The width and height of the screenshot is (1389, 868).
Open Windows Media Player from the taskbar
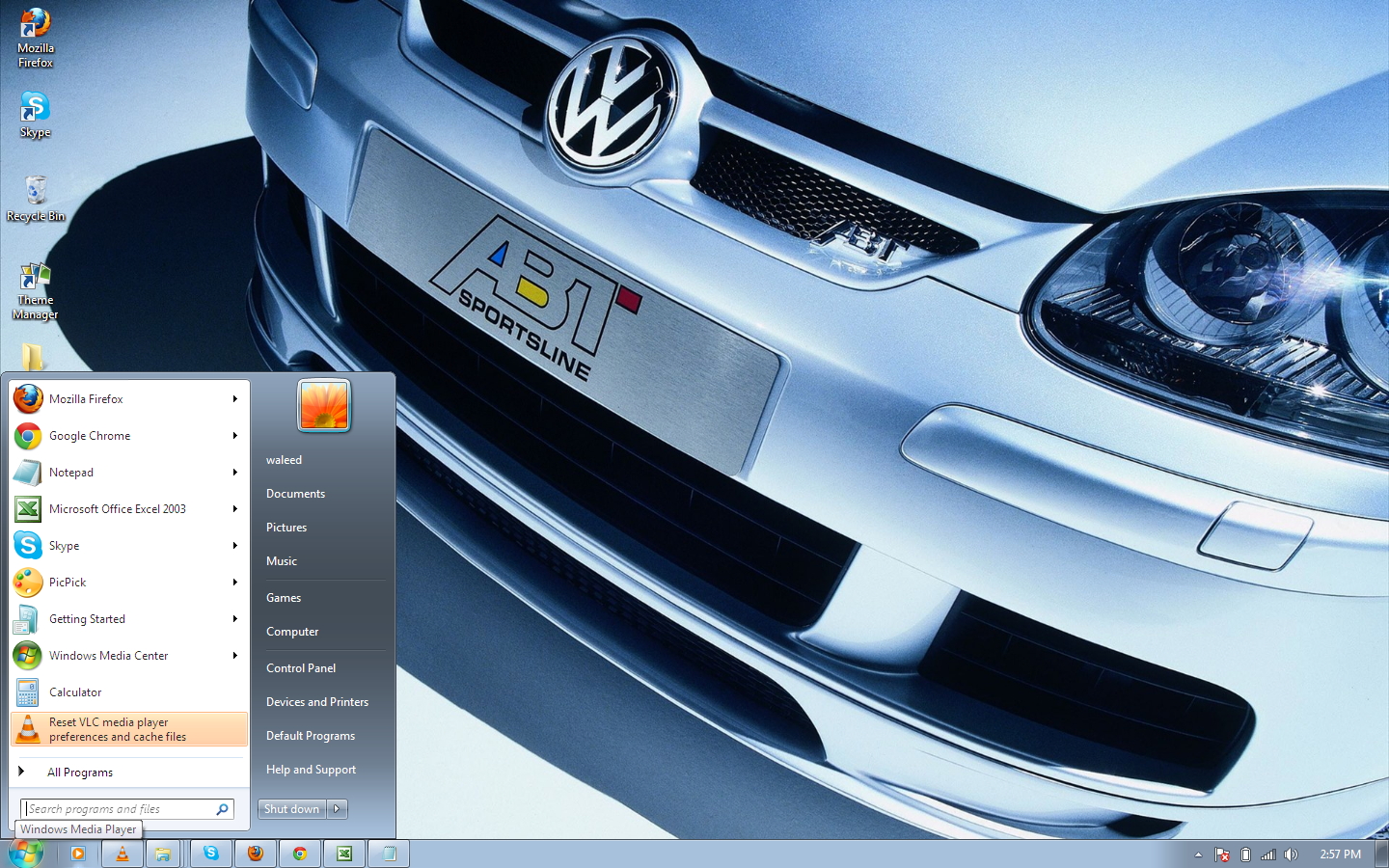pyautogui.click(x=78, y=853)
